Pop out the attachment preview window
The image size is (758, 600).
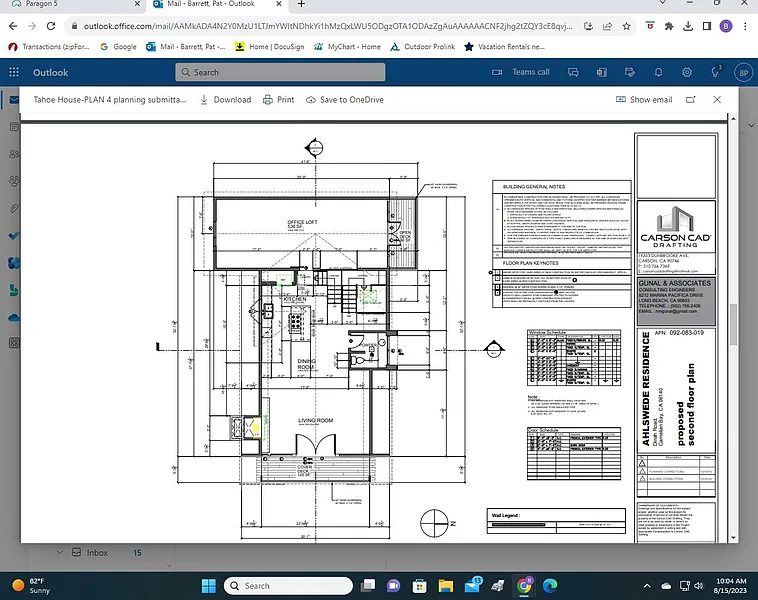(691, 100)
